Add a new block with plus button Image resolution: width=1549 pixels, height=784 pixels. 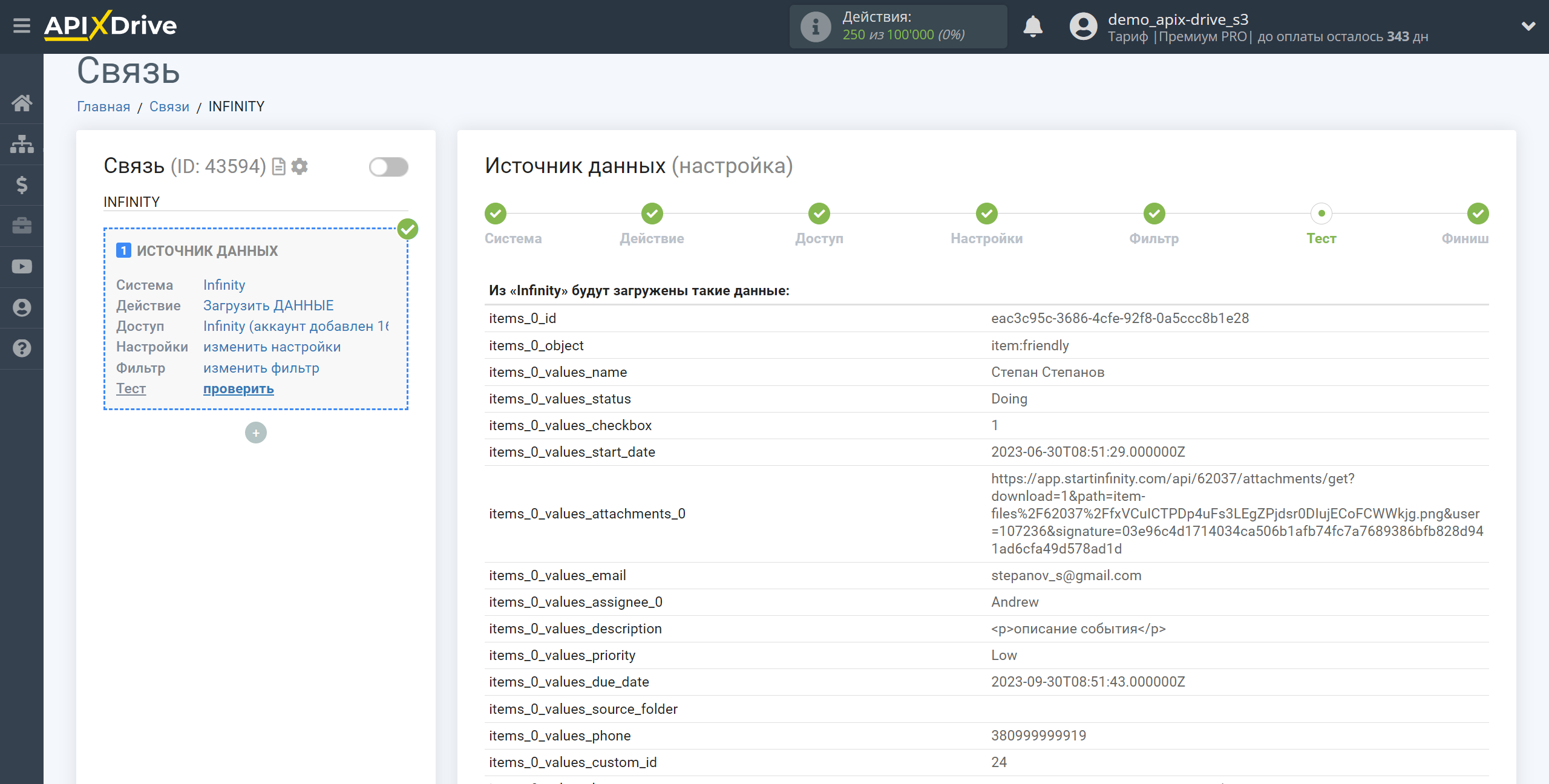[256, 433]
